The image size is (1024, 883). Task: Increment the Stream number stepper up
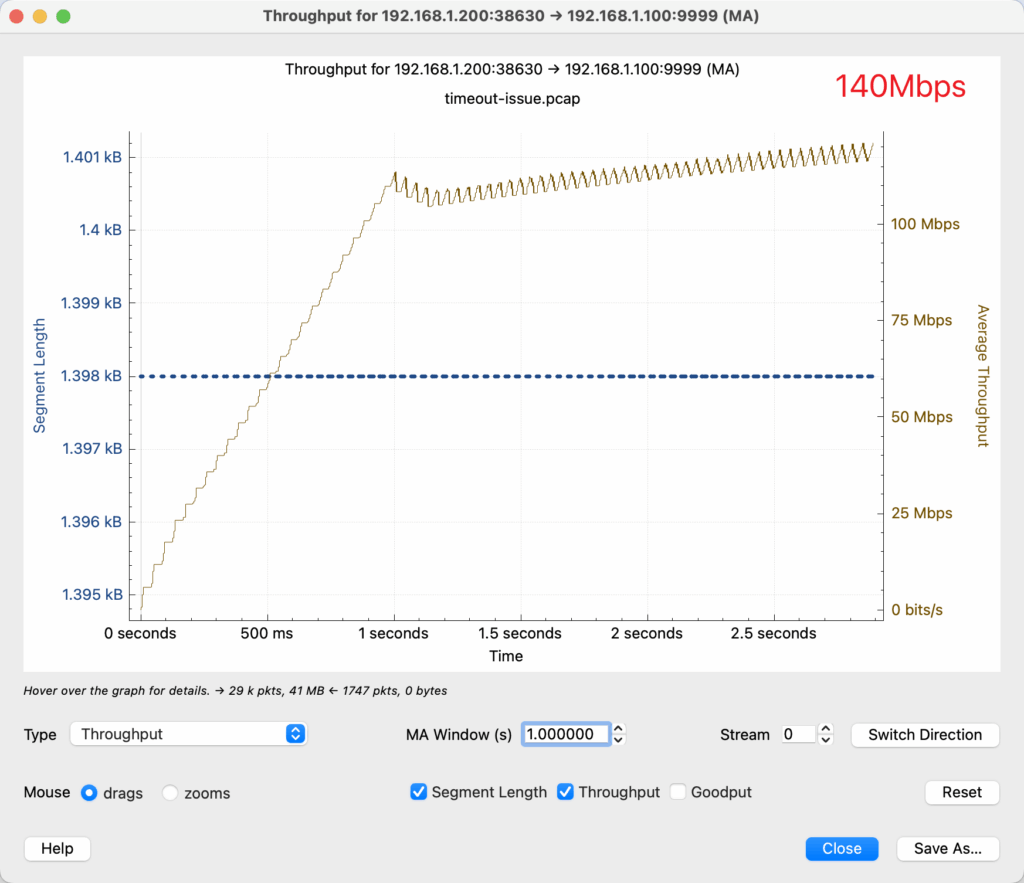[825, 729]
